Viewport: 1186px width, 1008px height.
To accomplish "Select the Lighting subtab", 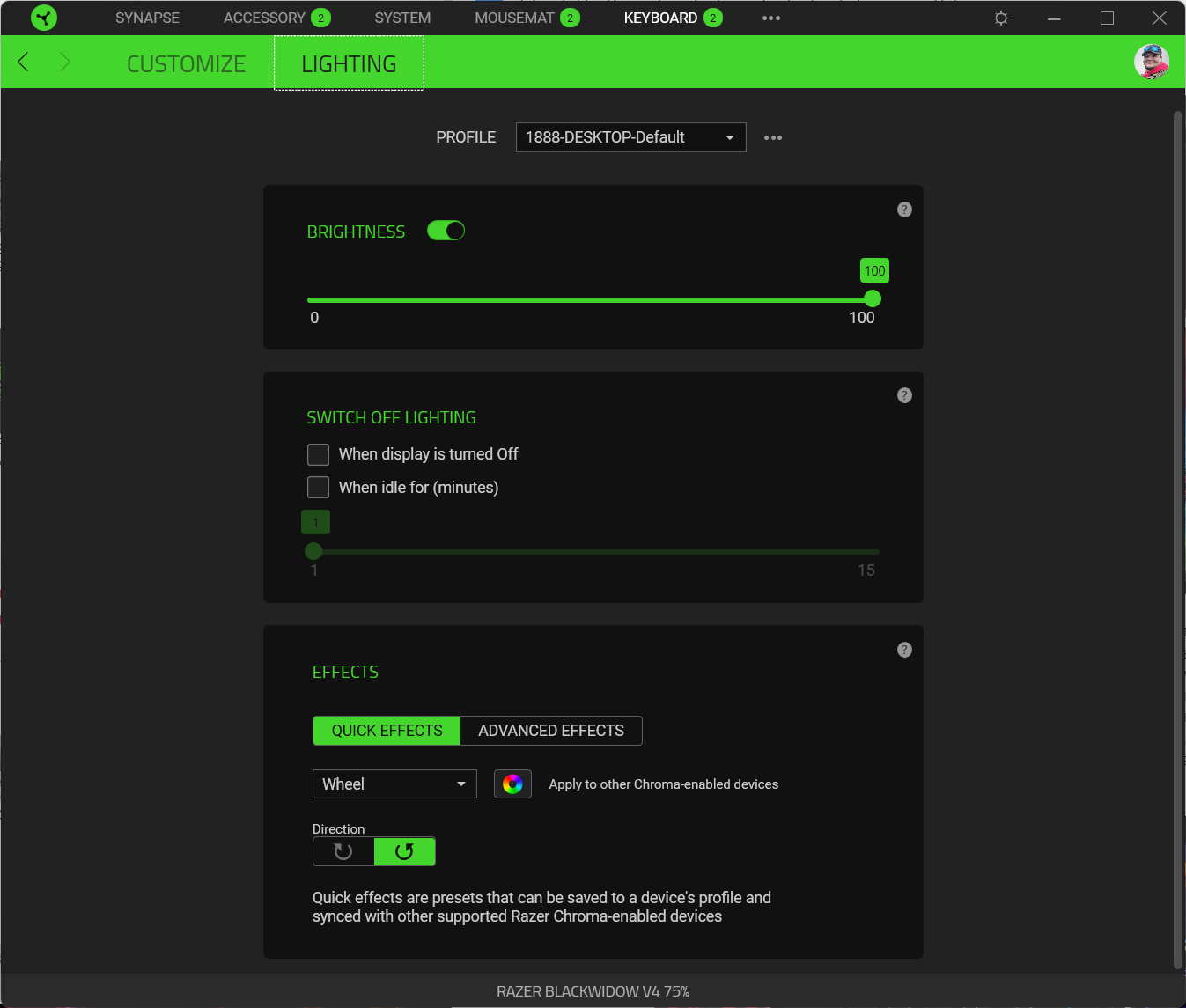I will click(349, 63).
